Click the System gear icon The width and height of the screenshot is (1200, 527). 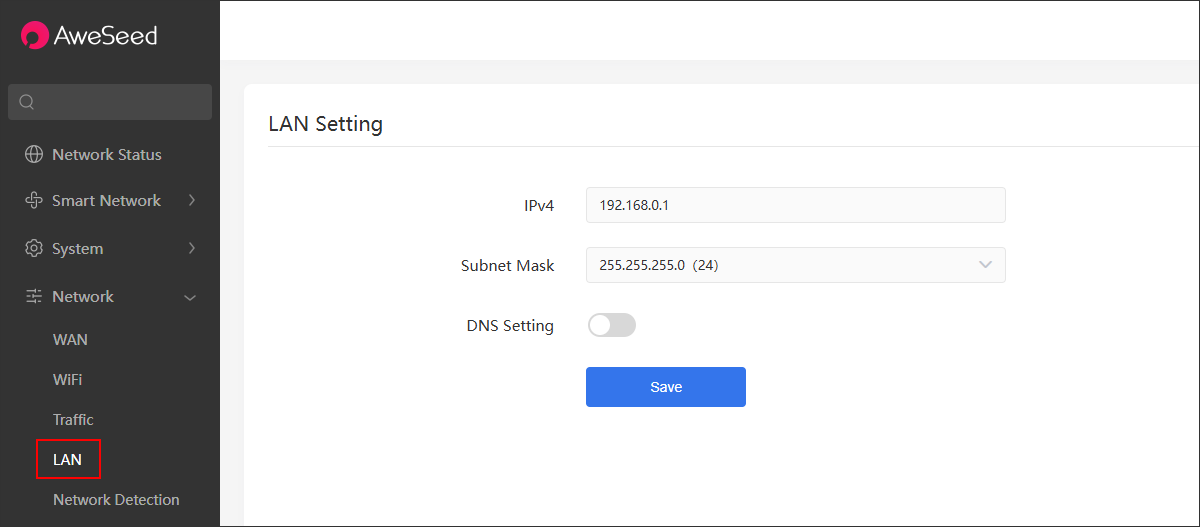tap(34, 248)
